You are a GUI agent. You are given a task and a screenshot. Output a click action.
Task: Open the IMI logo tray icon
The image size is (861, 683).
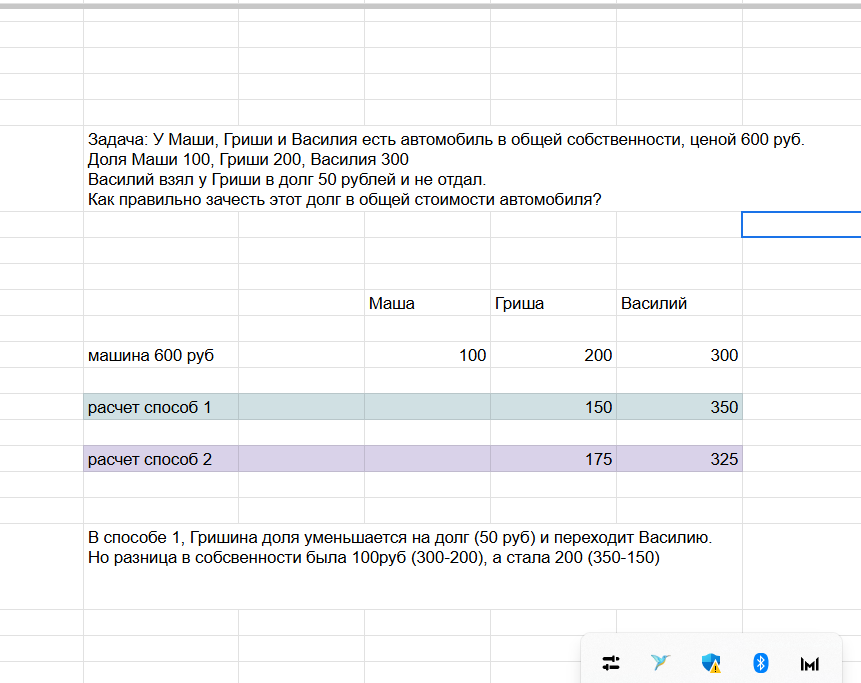[x=810, y=664]
